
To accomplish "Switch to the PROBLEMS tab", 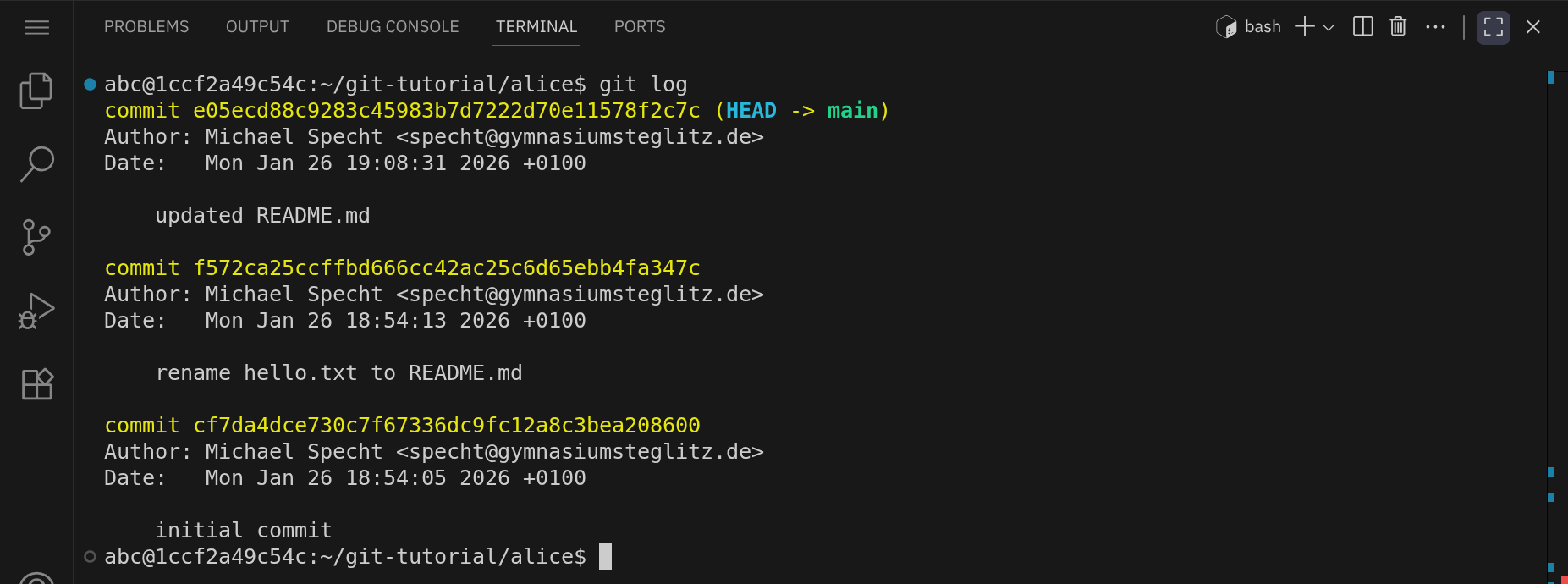I will click(x=146, y=27).
